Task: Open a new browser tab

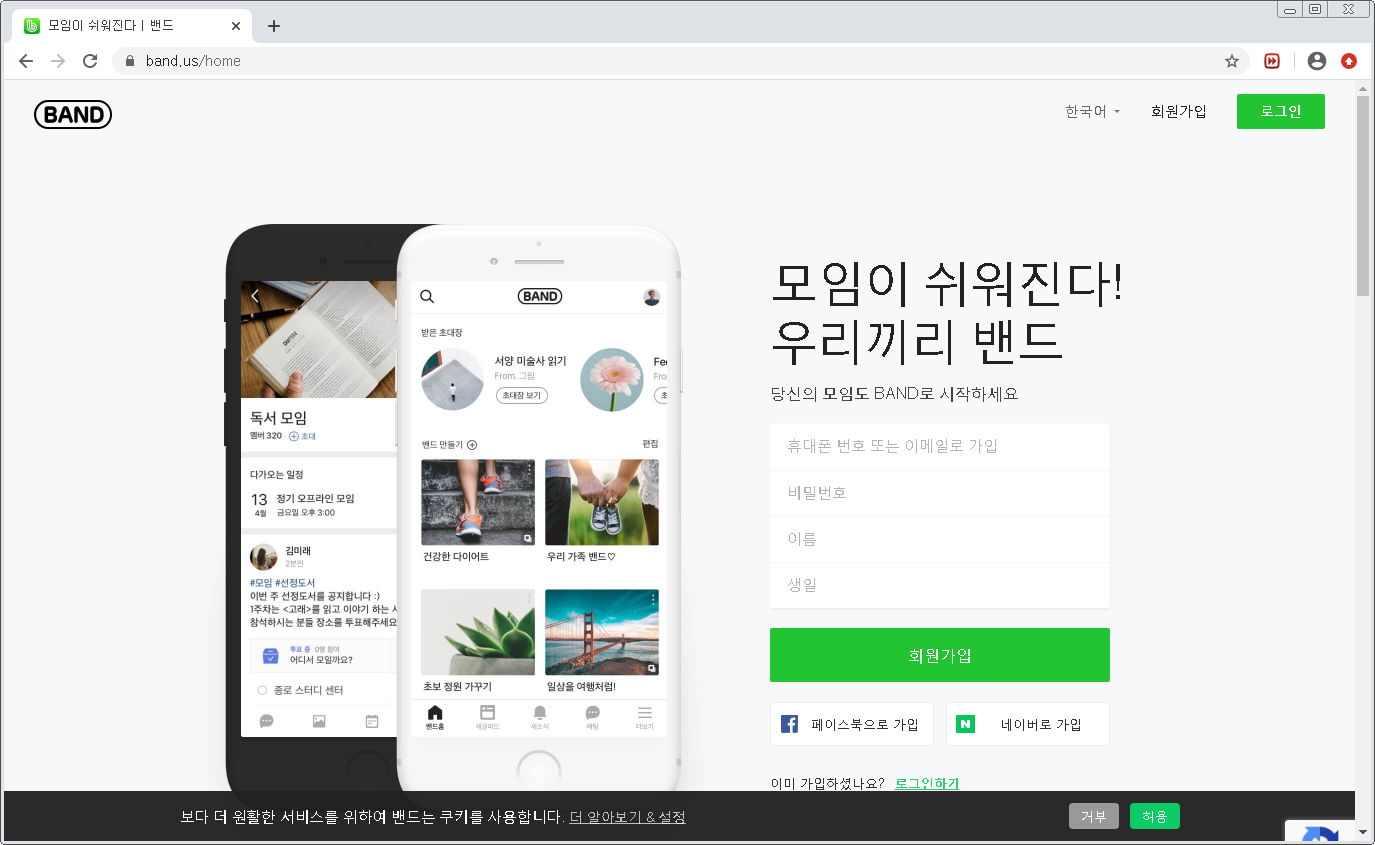Action: tap(274, 26)
